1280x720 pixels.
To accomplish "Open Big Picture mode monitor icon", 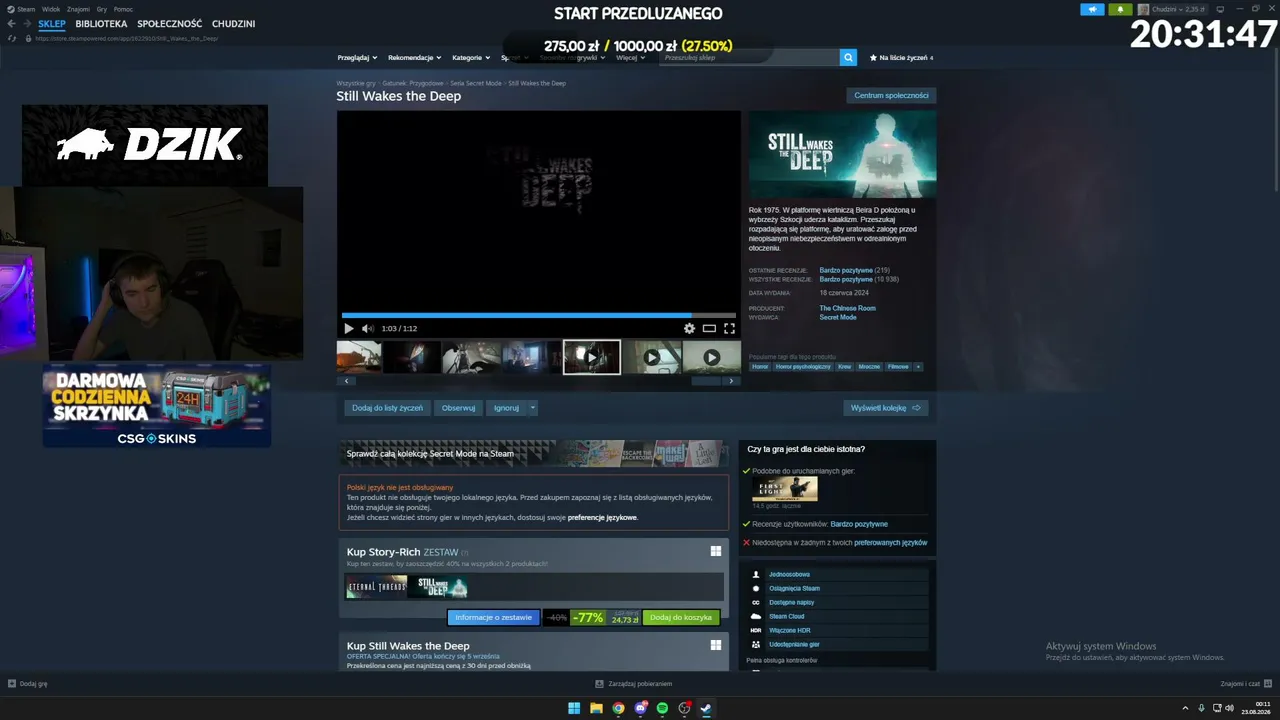I will coord(1220,10).
